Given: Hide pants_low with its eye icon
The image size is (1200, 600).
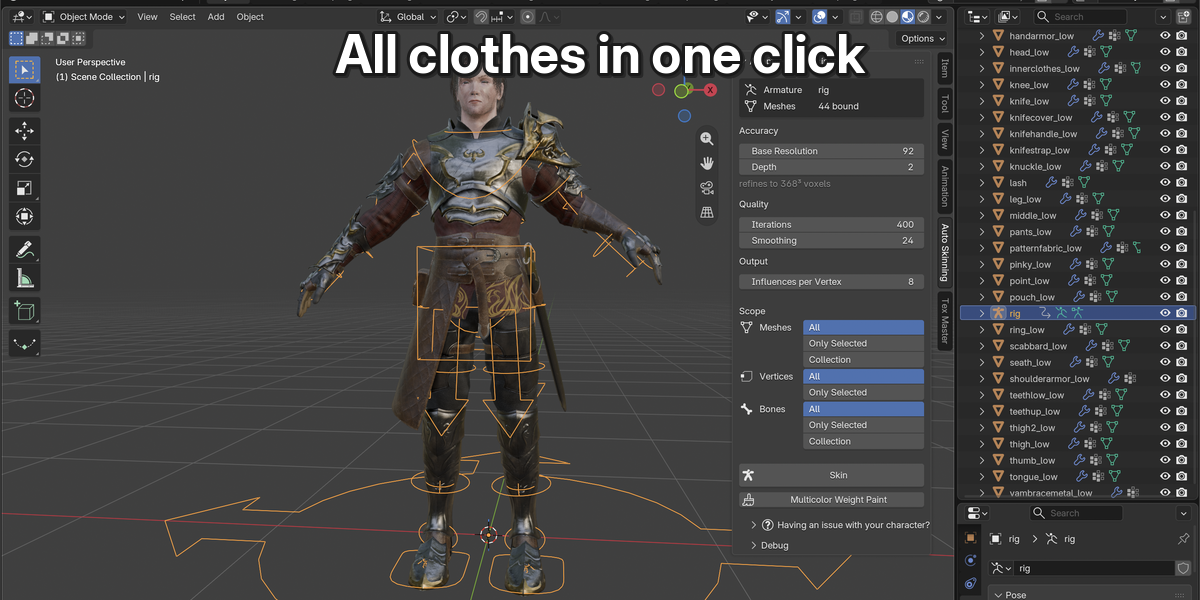Looking at the screenshot, I should pyautogui.click(x=1165, y=232).
